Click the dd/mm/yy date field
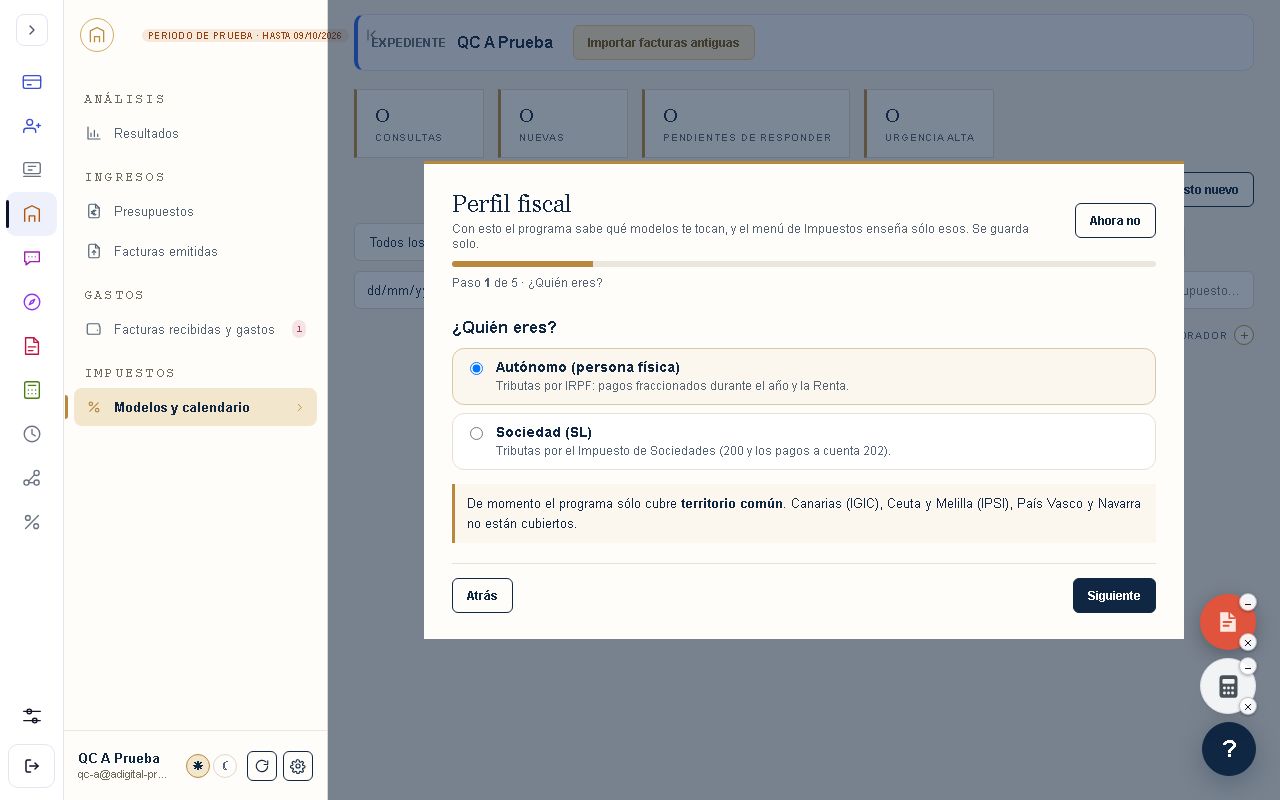1280x800 pixels. click(390, 290)
